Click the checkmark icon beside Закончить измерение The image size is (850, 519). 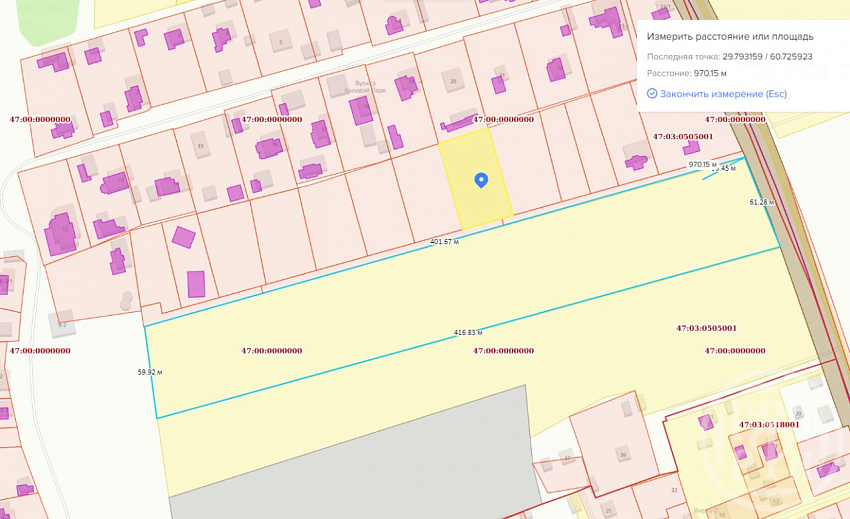pos(652,94)
